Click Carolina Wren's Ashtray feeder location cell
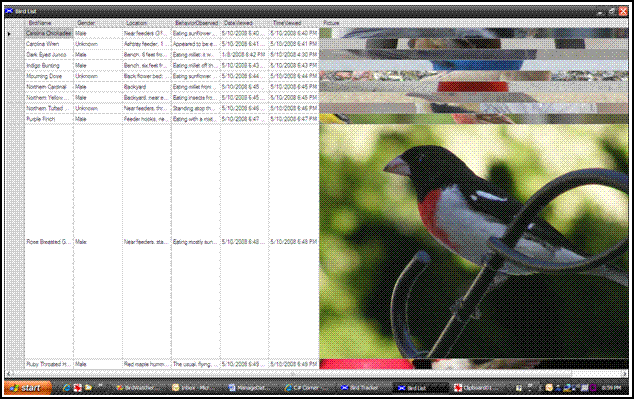The image size is (634, 399). tap(147, 44)
